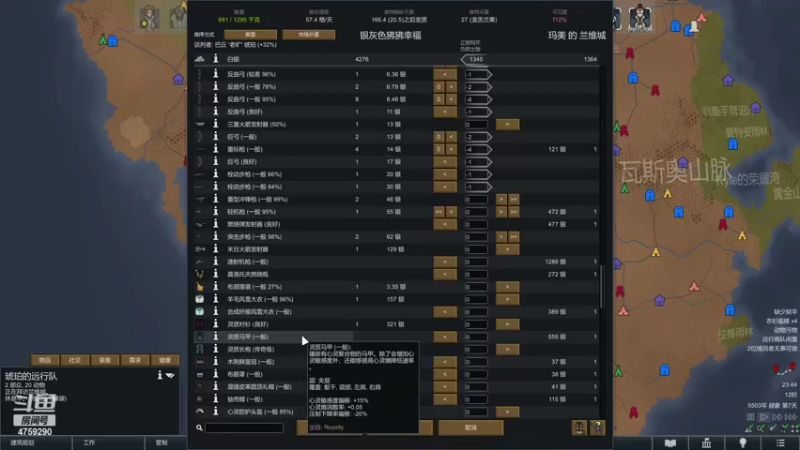Click 混纺皮革圆顶礼帽 row name

click(259, 387)
